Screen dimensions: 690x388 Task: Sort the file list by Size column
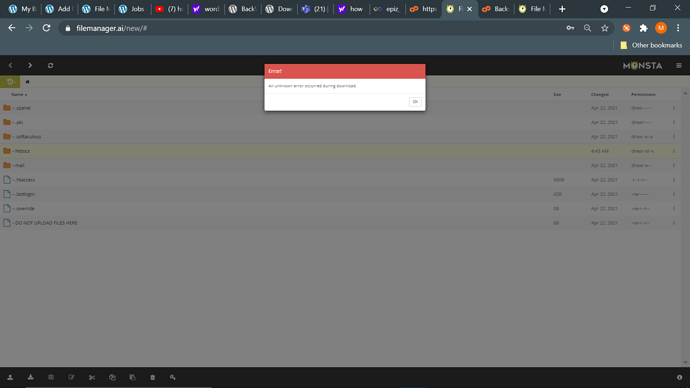557,95
